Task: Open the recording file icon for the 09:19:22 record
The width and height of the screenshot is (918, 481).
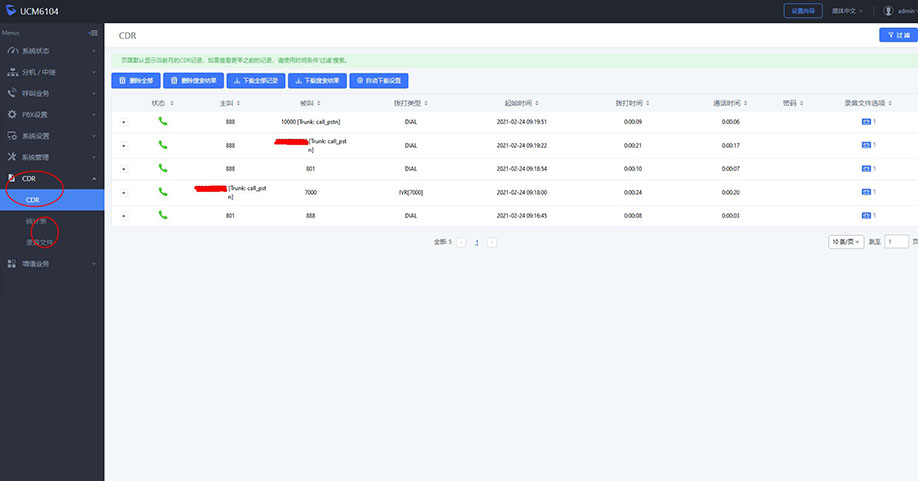Action: (x=866, y=145)
